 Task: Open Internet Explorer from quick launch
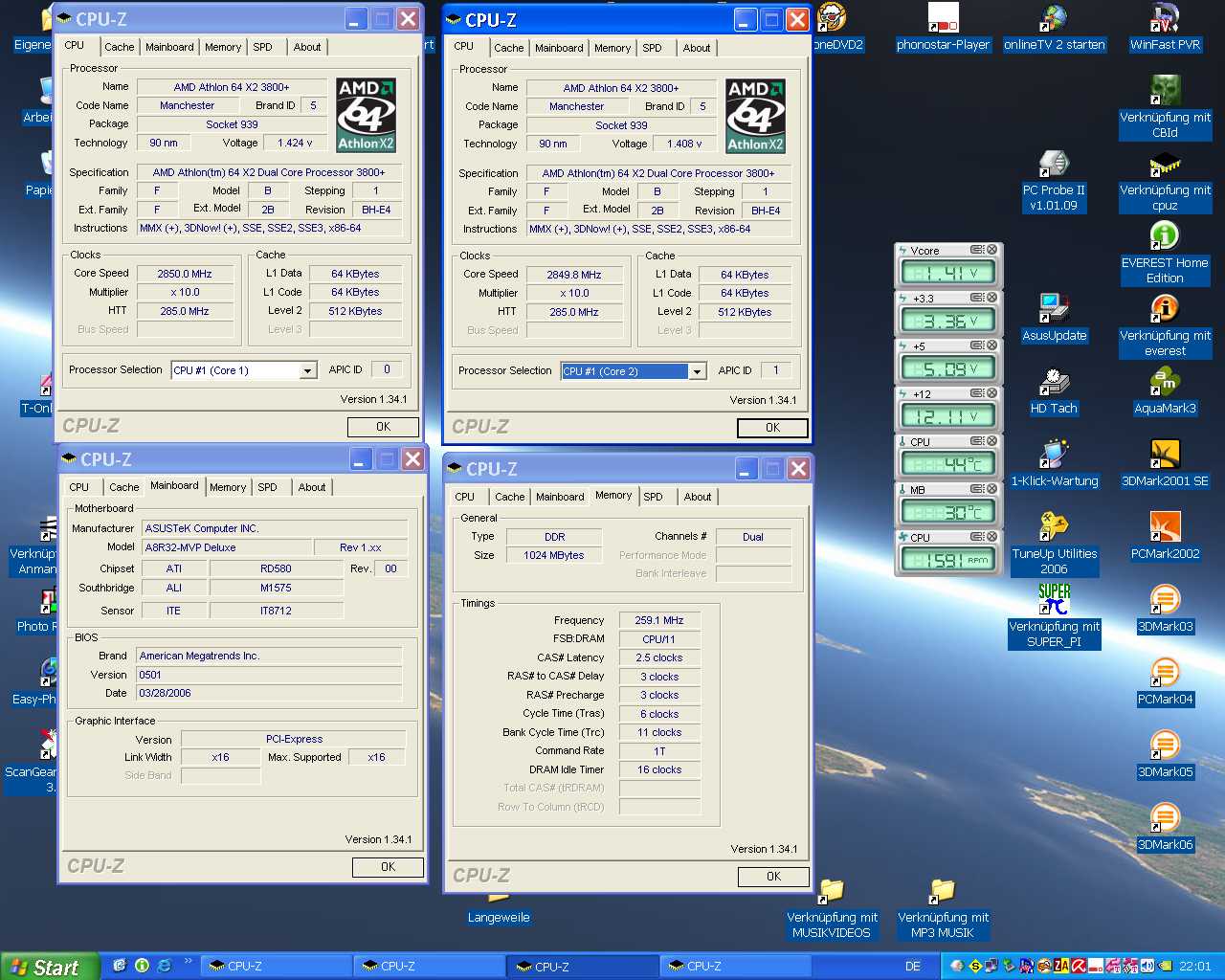point(164,966)
